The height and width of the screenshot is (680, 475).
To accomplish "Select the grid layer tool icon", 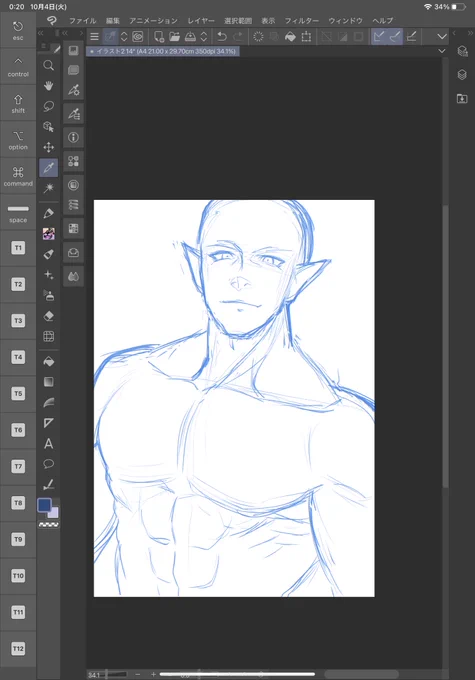I will [49, 336].
